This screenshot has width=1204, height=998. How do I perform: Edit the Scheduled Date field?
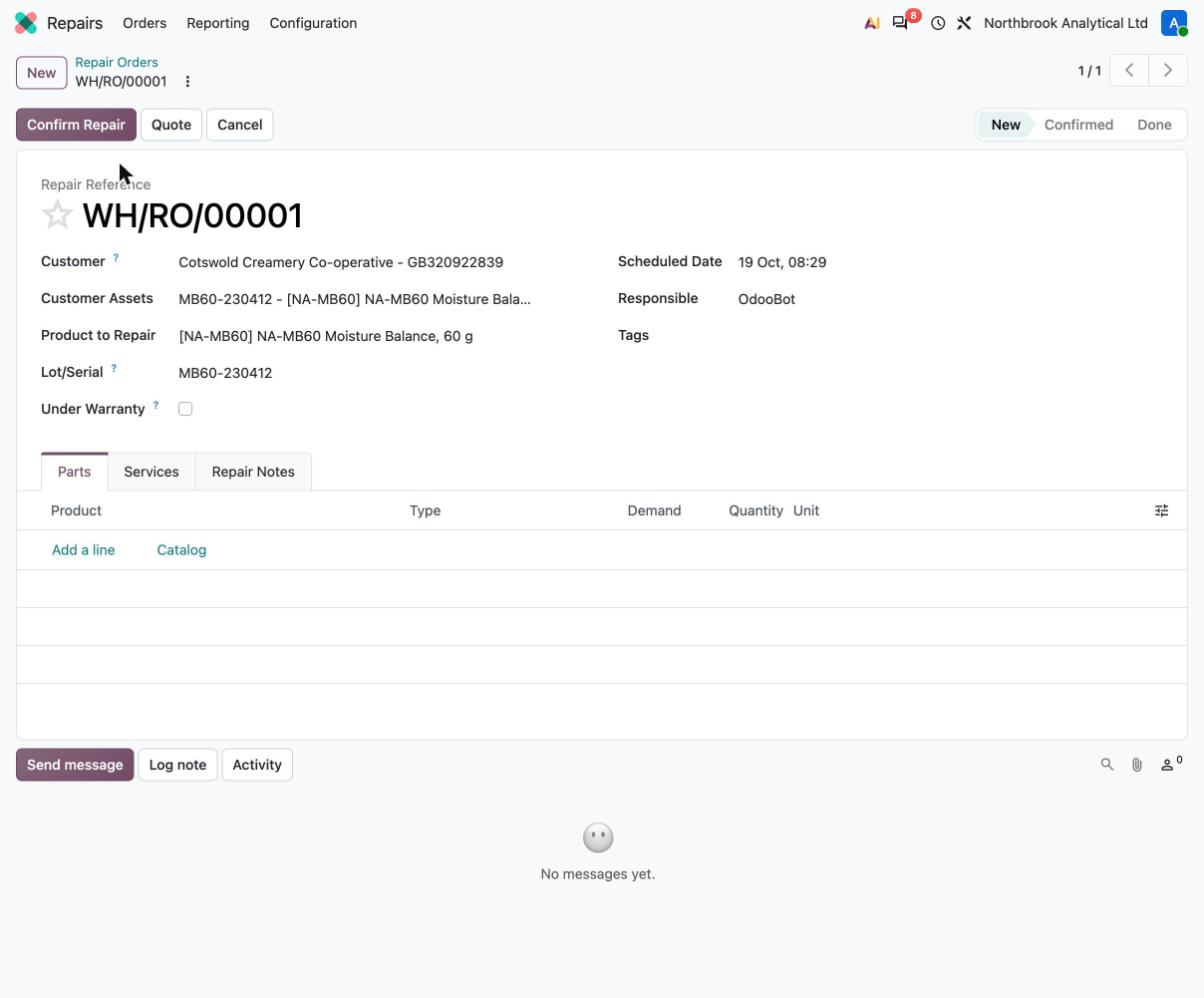coord(949,262)
